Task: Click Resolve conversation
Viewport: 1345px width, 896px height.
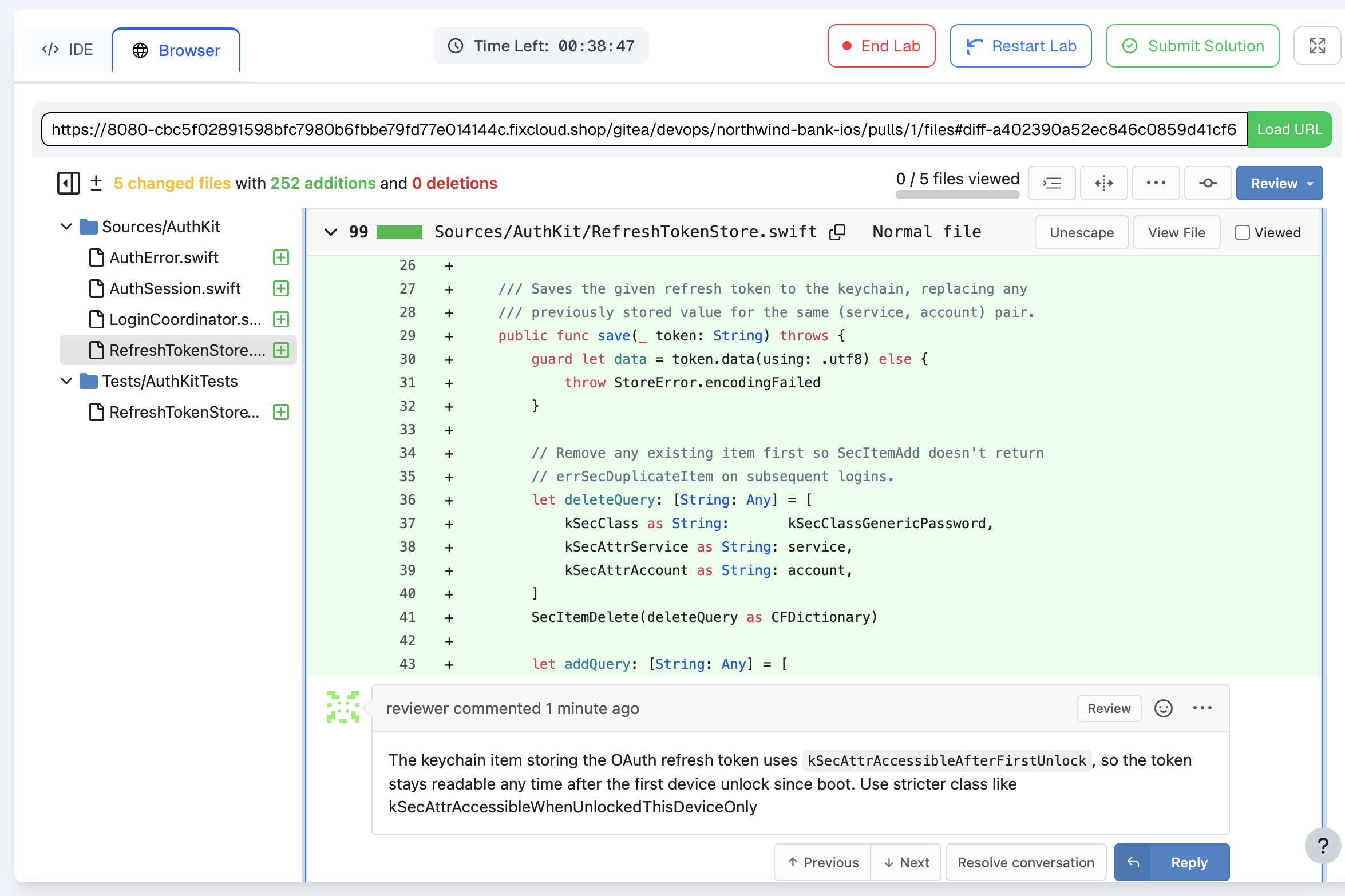Action: click(1026, 862)
